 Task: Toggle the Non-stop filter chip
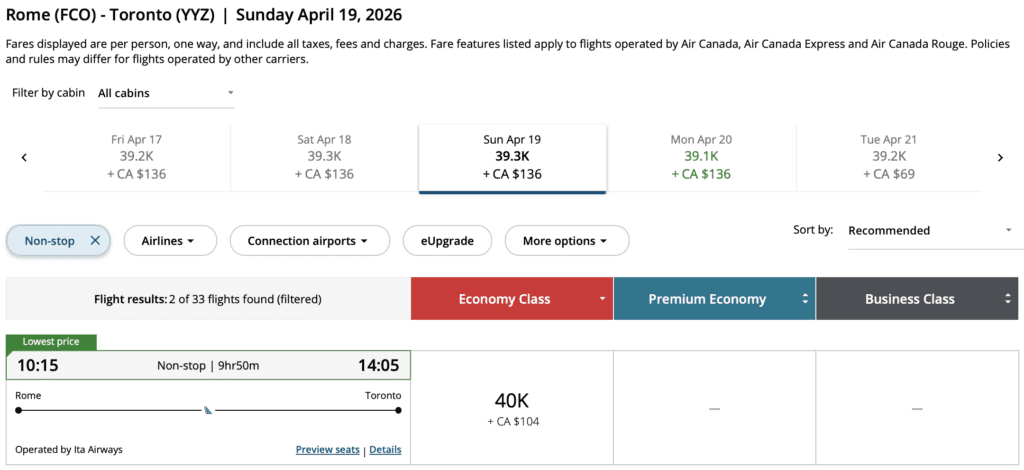(50, 241)
